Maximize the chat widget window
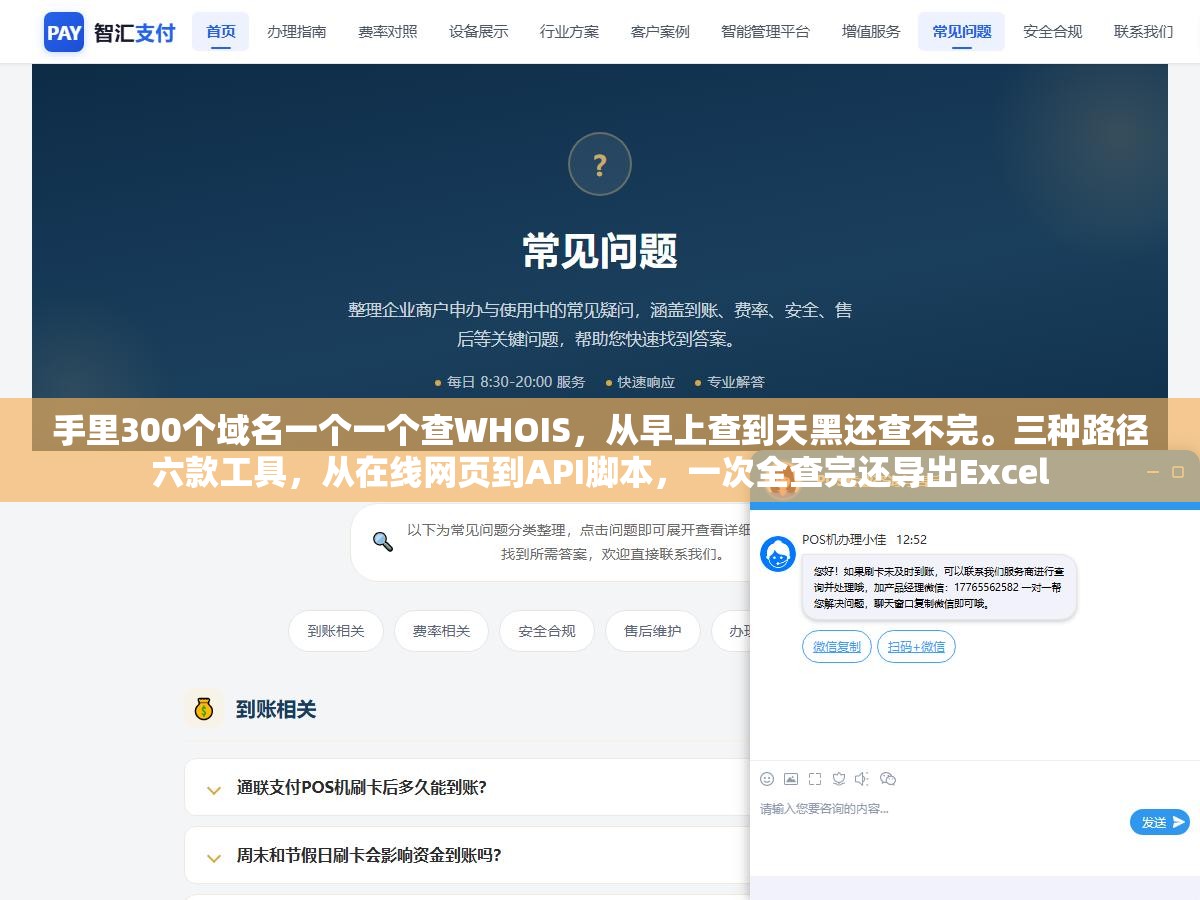The width and height of the screenshot is (1200, 900). point(1177,472)
